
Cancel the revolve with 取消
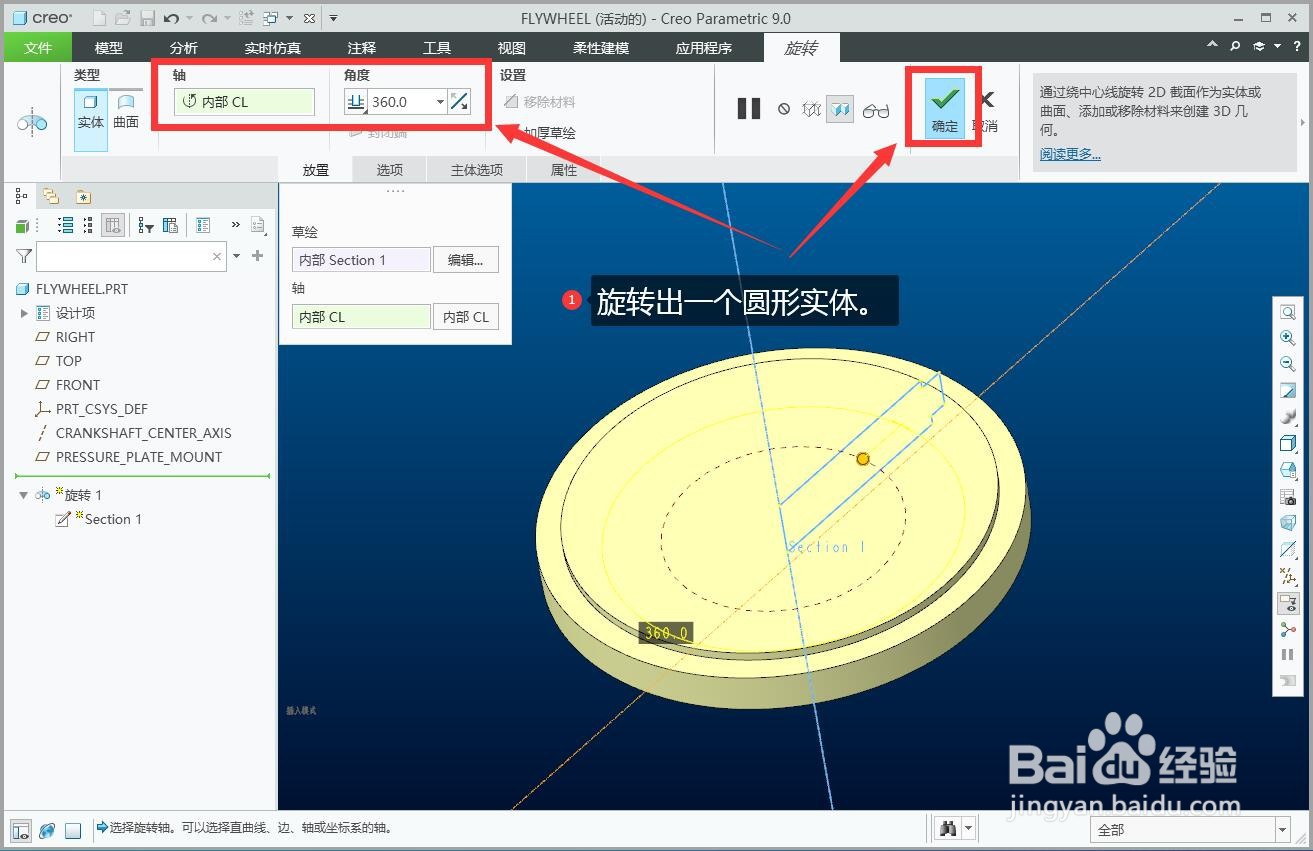click(x=986, y=112)
